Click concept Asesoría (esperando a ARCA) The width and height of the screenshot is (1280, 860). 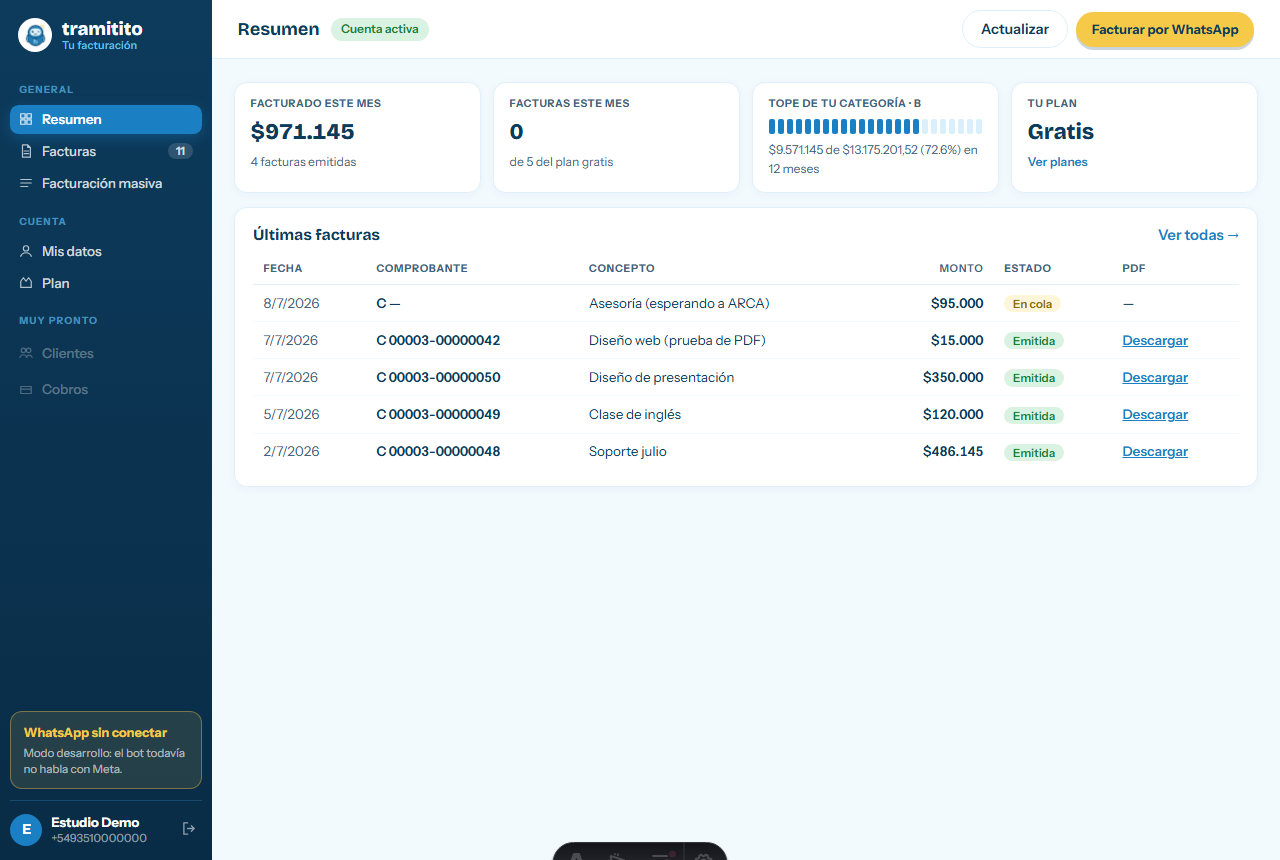pyautogui.click(x=679, y=303)
